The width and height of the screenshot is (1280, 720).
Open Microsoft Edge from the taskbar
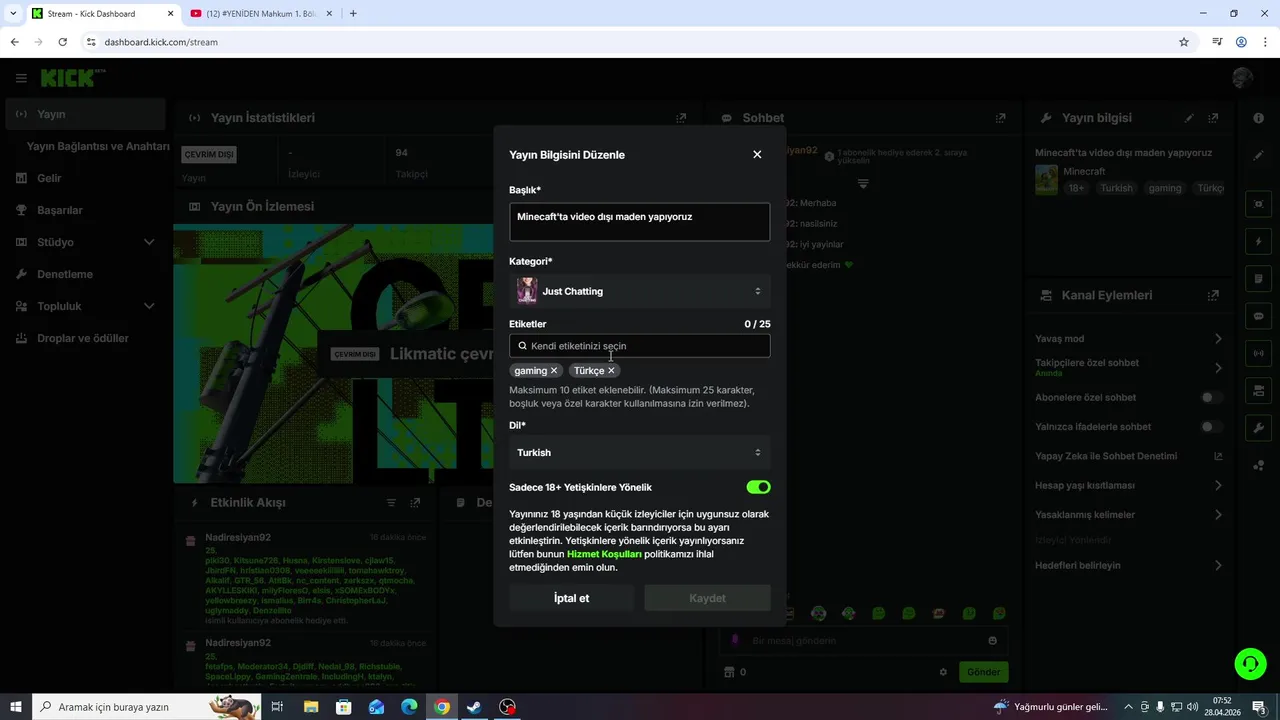[409, 707]
